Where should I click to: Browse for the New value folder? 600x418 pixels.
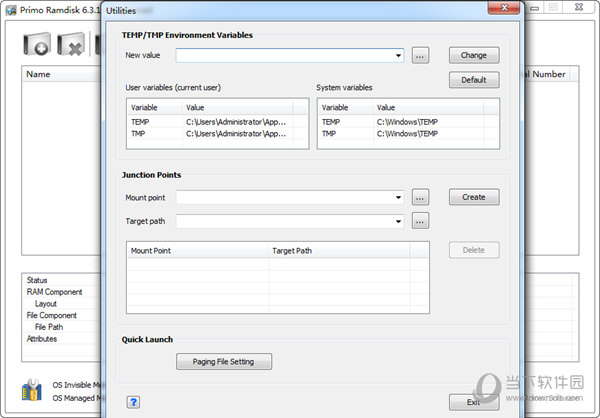click(x=420, y=56)
